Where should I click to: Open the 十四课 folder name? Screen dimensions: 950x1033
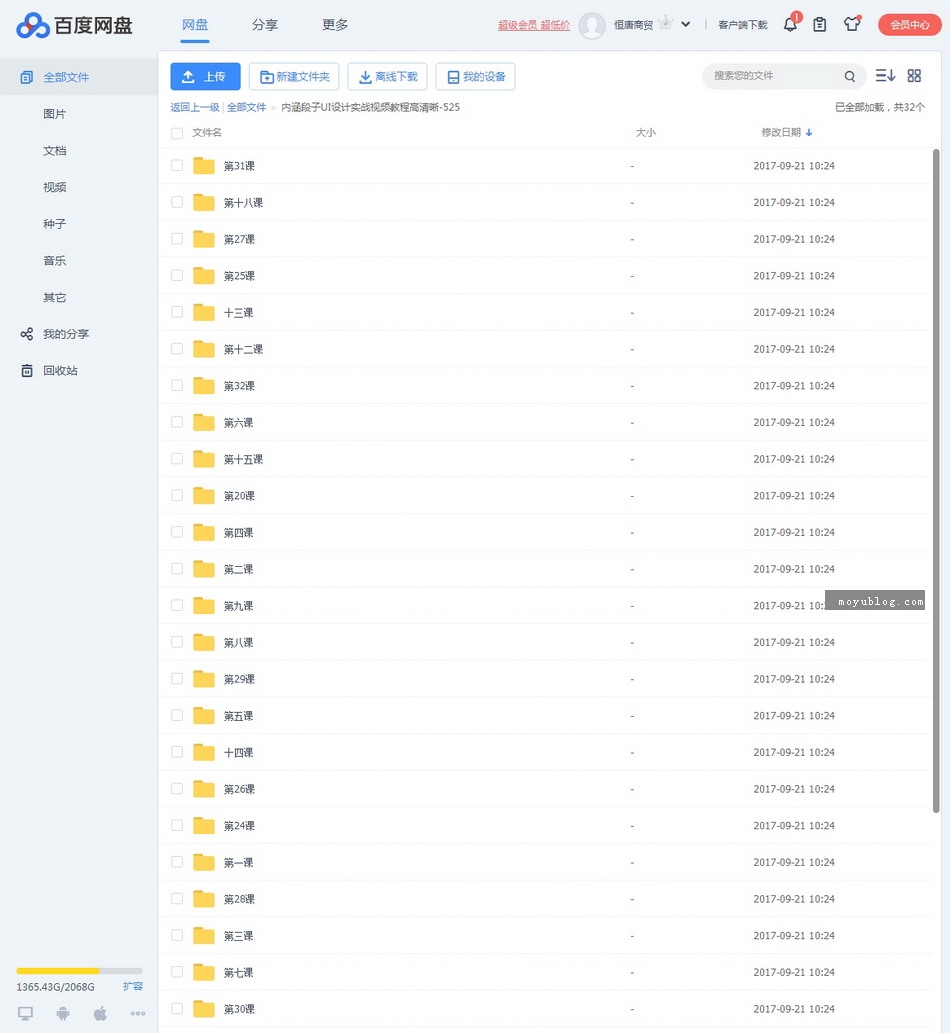click(x=238, y=752)
